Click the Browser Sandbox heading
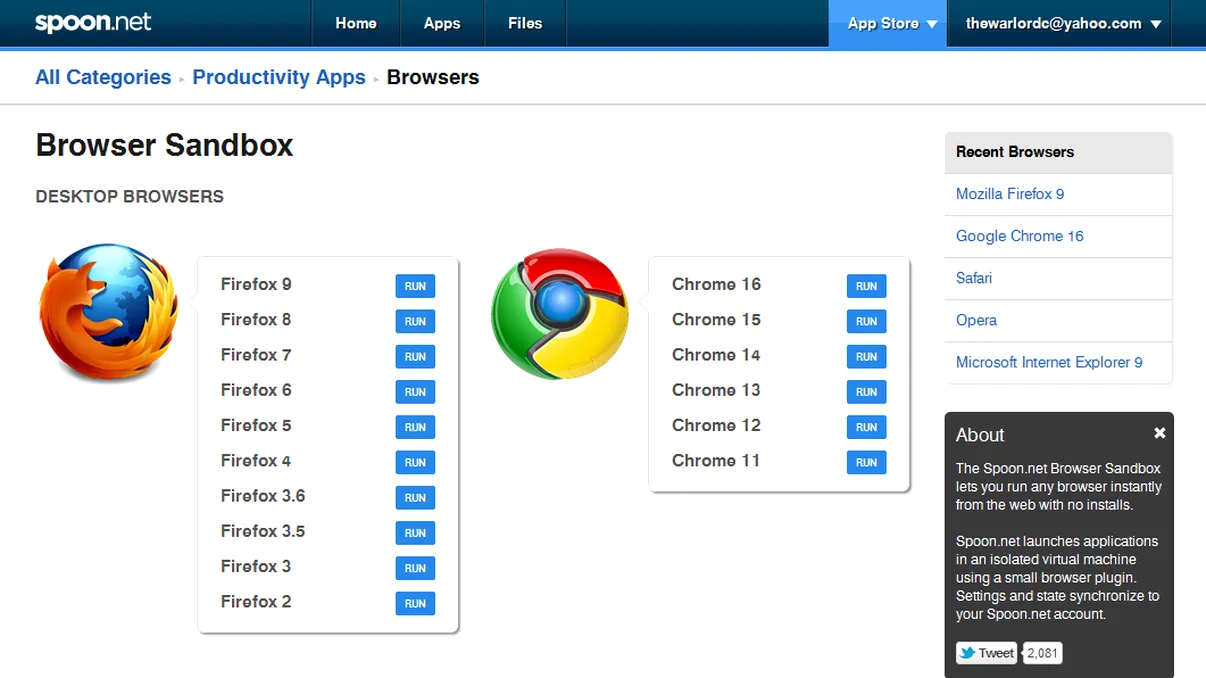 pyautogui.click(x=164, y=145)
